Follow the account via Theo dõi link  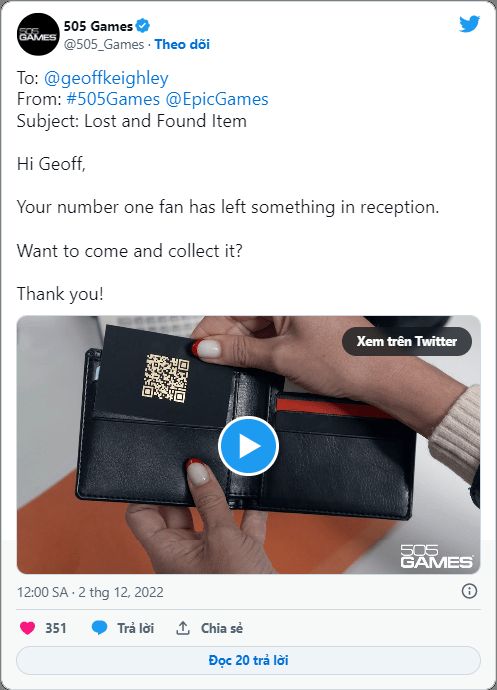click(x=182, y=44)
